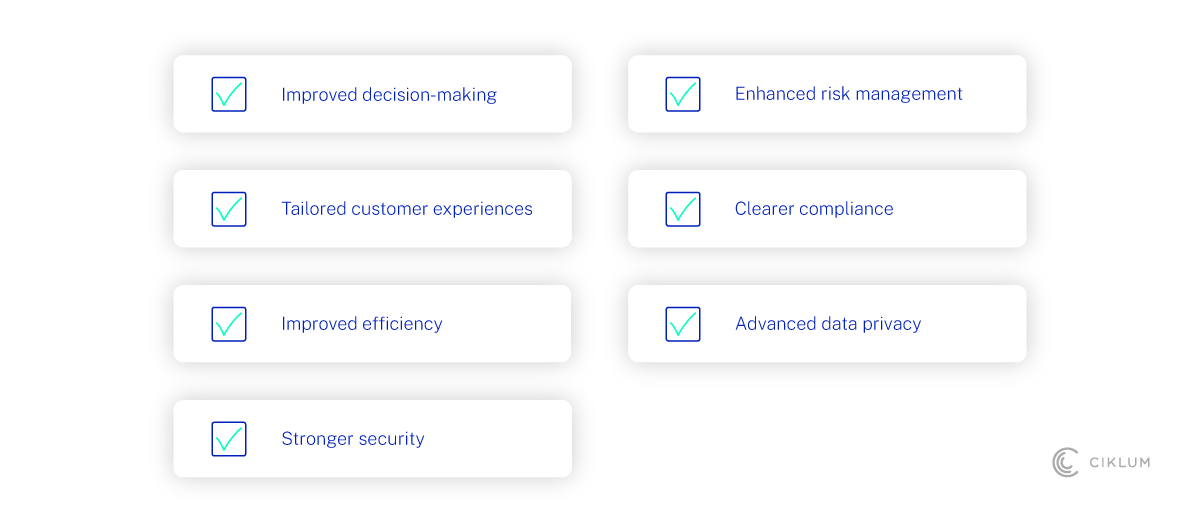
Task: Click the "Improved efficiency" text label
Action: (x=361, y=324)
